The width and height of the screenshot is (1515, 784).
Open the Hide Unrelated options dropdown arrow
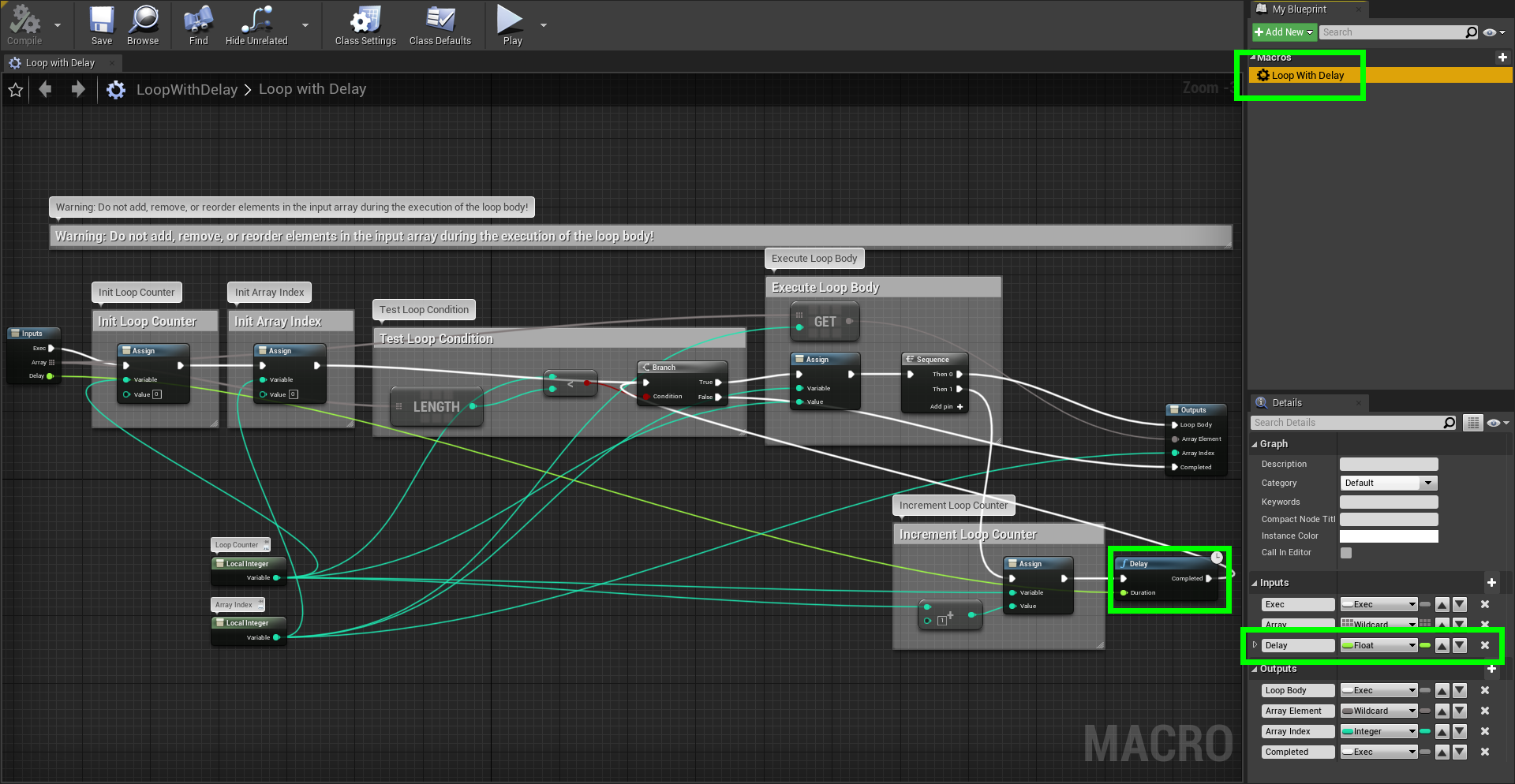[x=305, y=25]
